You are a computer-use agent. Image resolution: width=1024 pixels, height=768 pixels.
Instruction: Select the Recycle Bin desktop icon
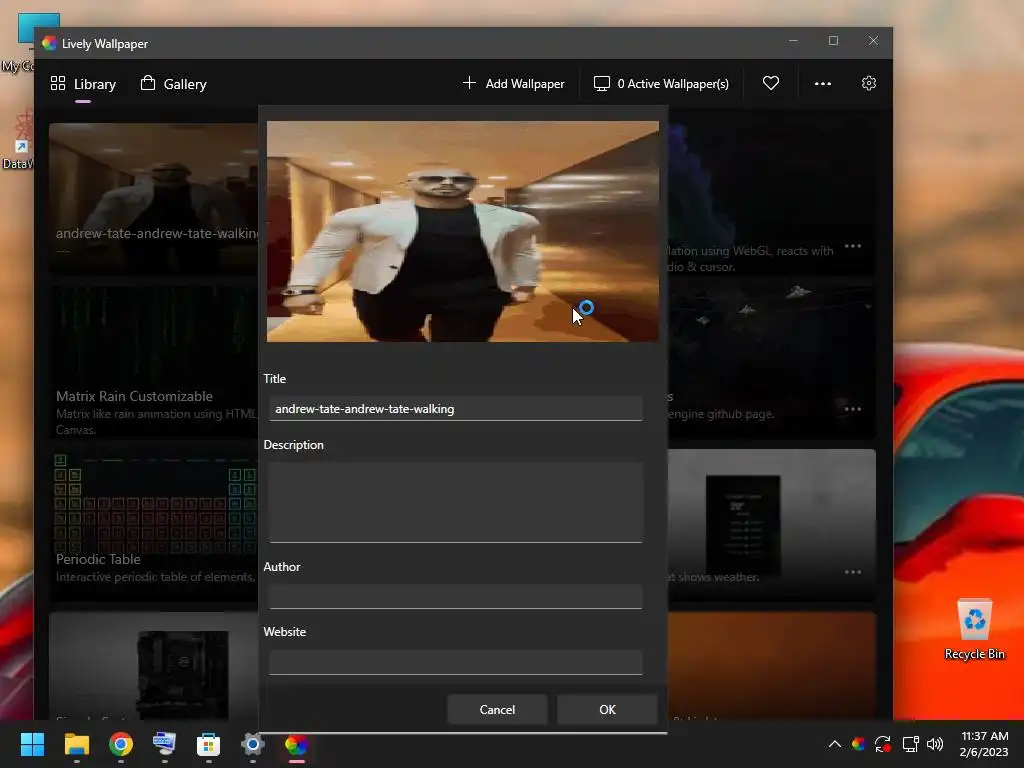[974, 630]
